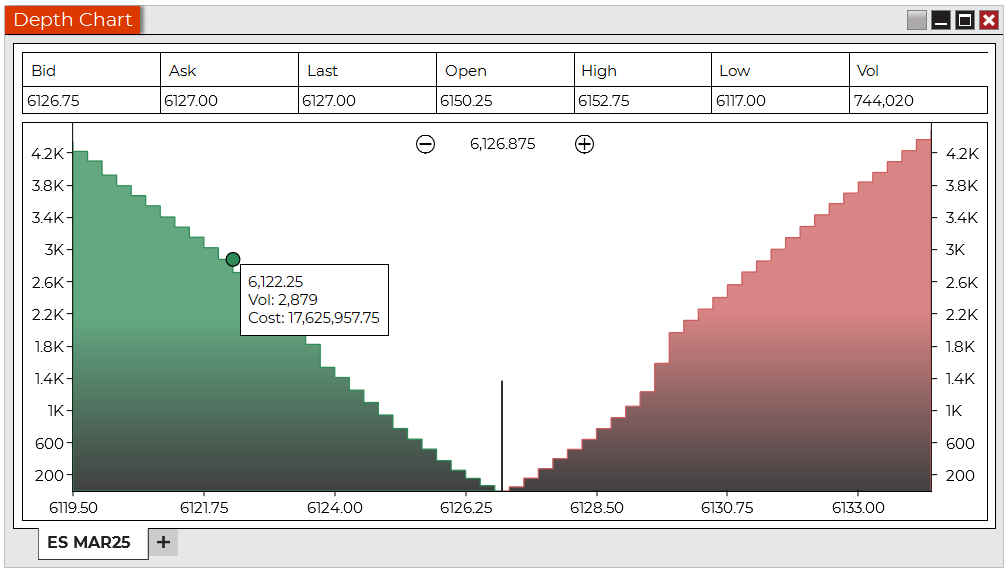Image resolution: width=1007 pixels, height=572 pixels.
Task: Click the 6133.00 x-axis label
Action: 858,508
